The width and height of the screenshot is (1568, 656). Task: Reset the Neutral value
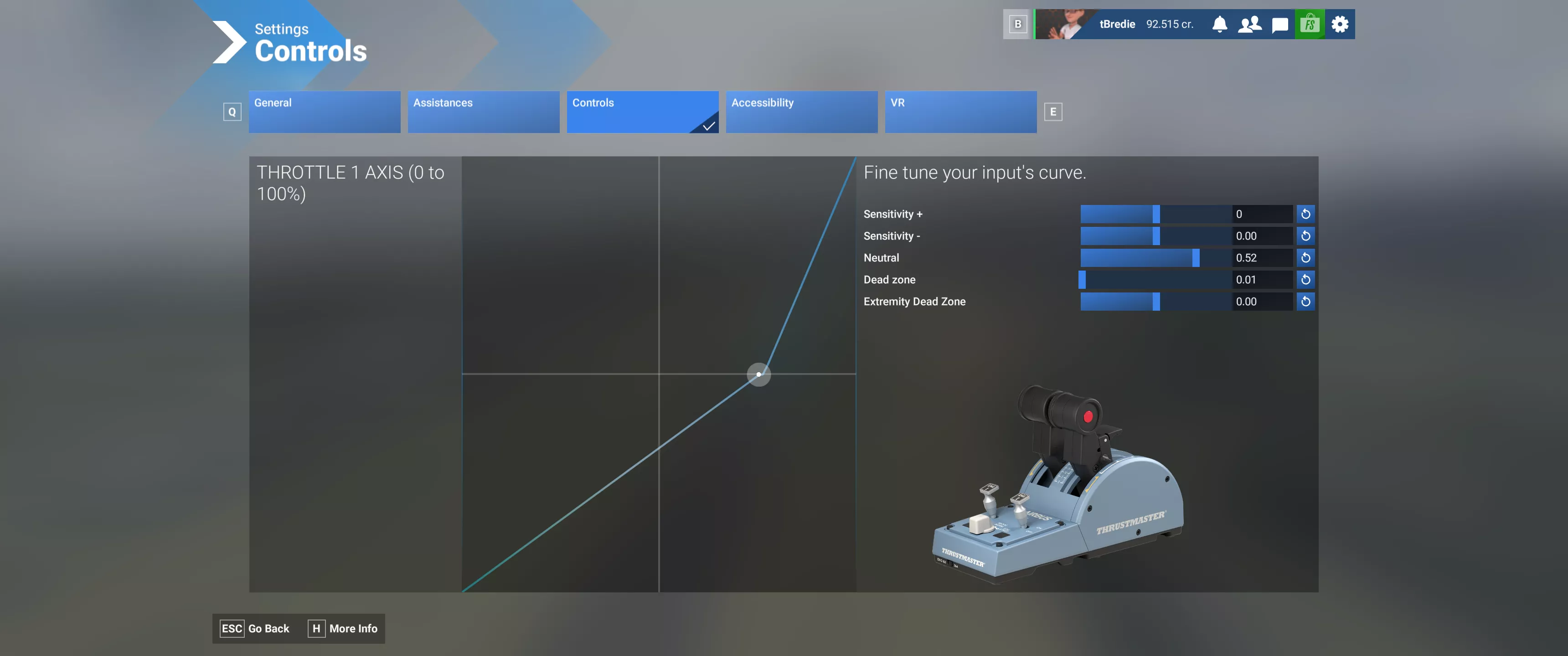coord(1305,258)
